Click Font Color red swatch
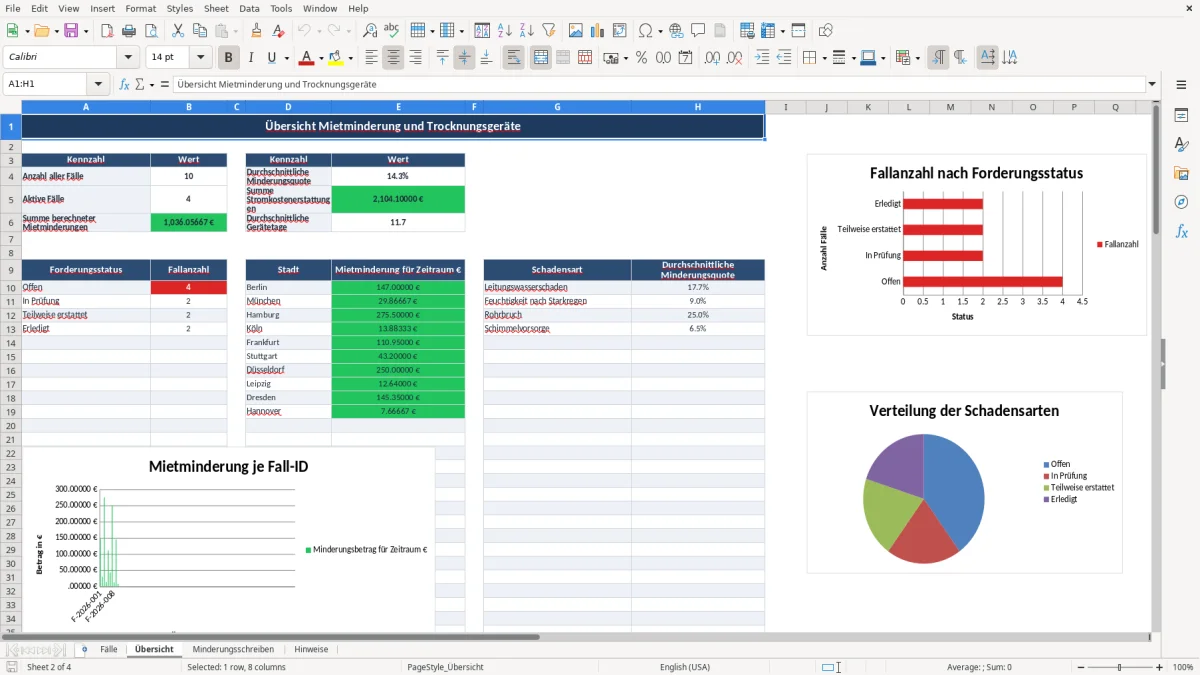The height and width of the screenshot is (675, 1200). click(307, 58)
